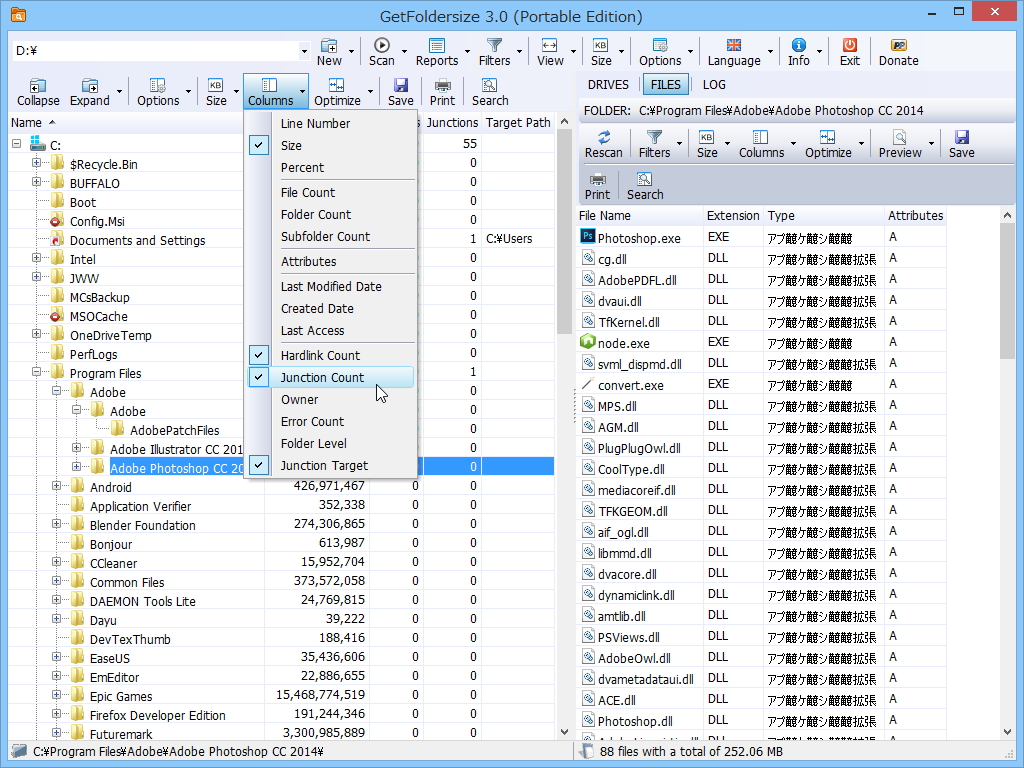This screenshot has height=768, width=1024.
Task: Toggle the Hardlink Count column
Action: click(x=320, y=356)
